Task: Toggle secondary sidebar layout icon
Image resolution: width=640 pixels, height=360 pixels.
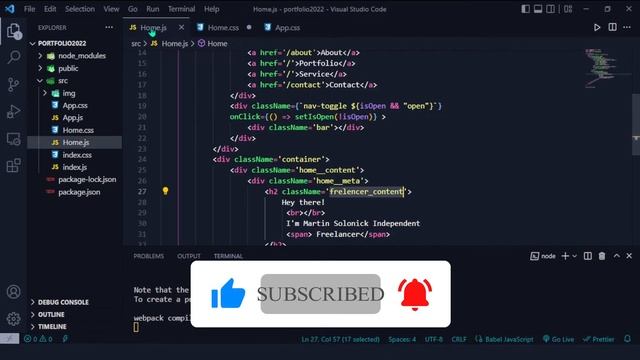Action: pos(551,9)
